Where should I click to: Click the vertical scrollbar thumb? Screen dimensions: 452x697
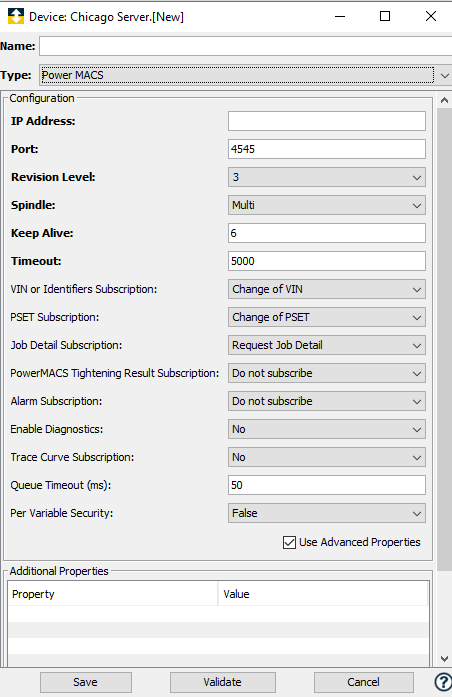pos(444,339)
